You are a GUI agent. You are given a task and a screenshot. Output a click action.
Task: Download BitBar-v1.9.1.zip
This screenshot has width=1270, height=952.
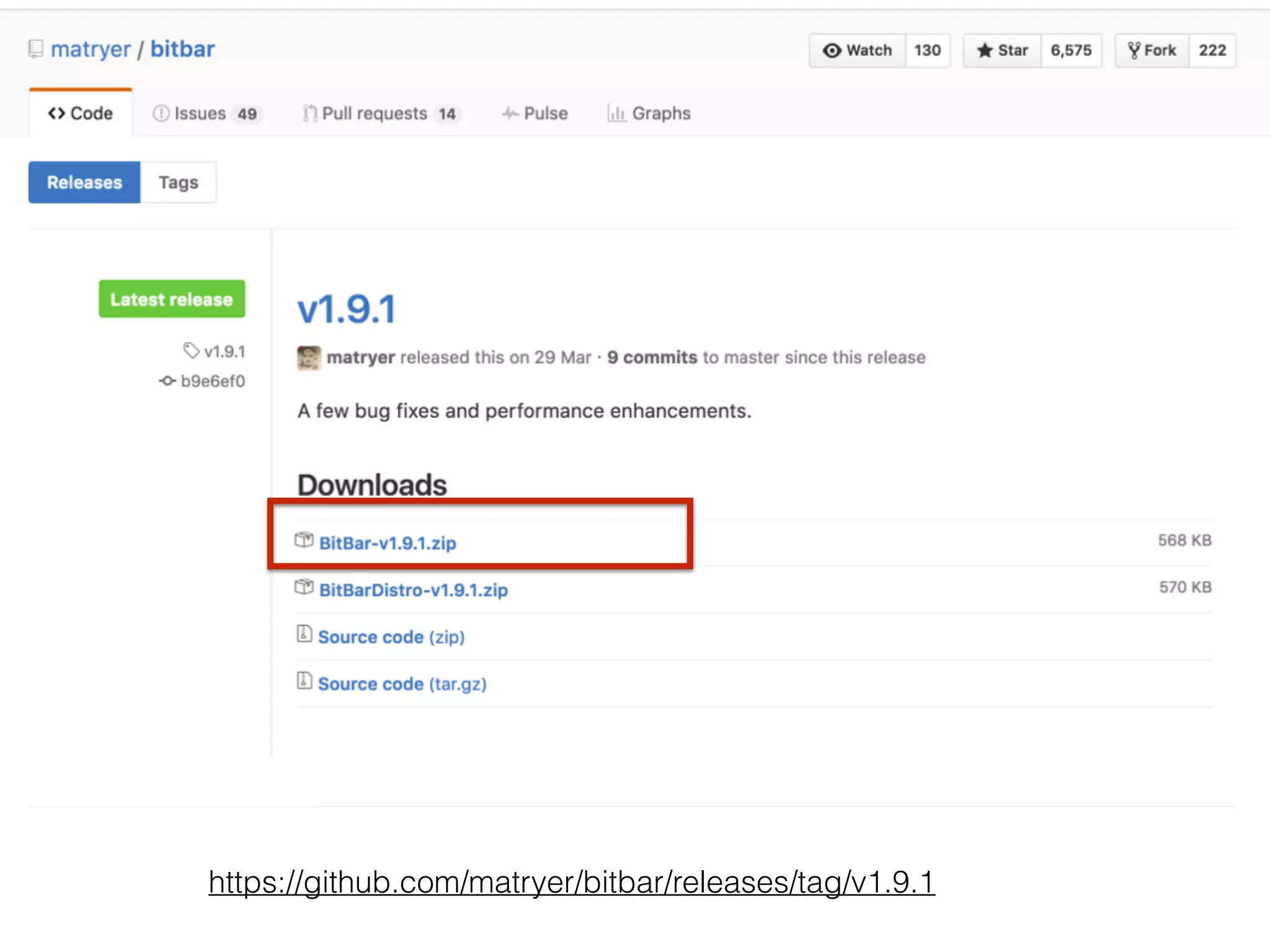tap(388, 543)
